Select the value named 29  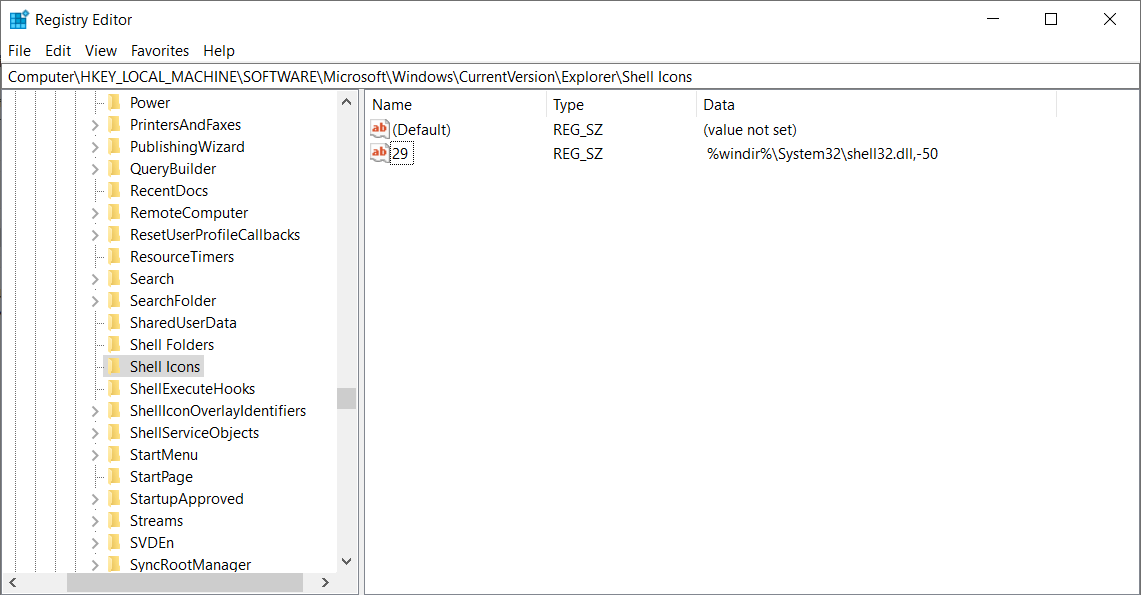401,153
